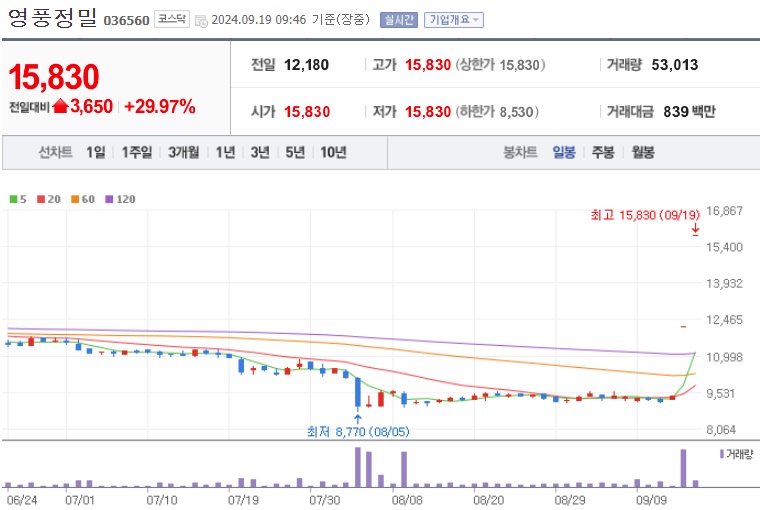The image size is (760, 510).
Task: Click the red up-arrow icon beside 3,650
Action: pos(61,106)
